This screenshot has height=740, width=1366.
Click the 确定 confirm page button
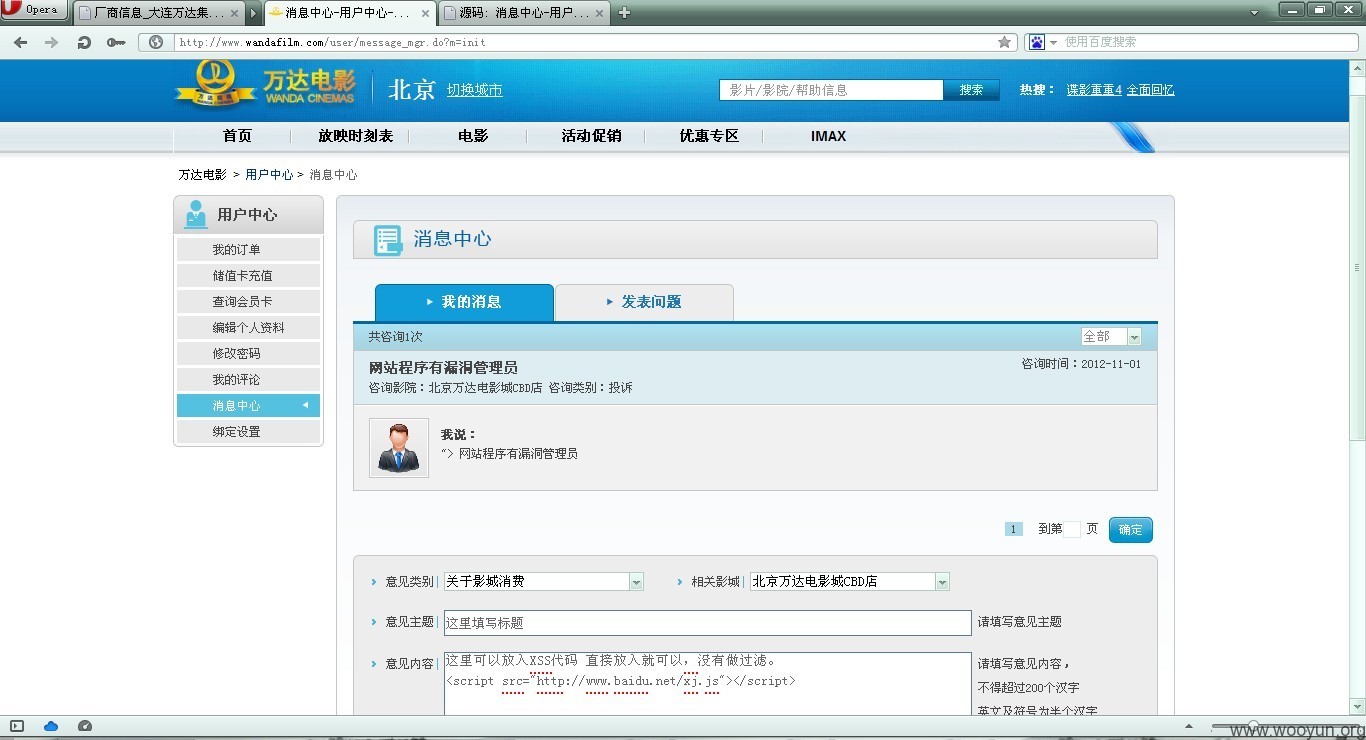tap(1131, 530)
